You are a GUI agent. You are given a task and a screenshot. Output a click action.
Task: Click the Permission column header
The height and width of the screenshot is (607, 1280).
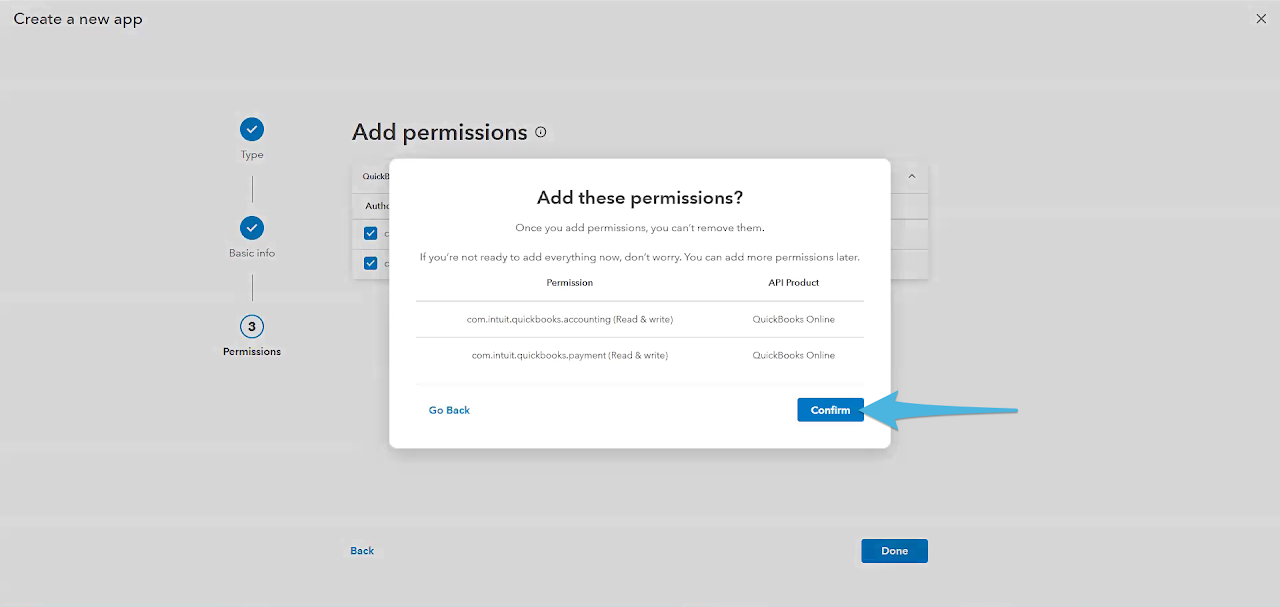[x=570, y=283]
